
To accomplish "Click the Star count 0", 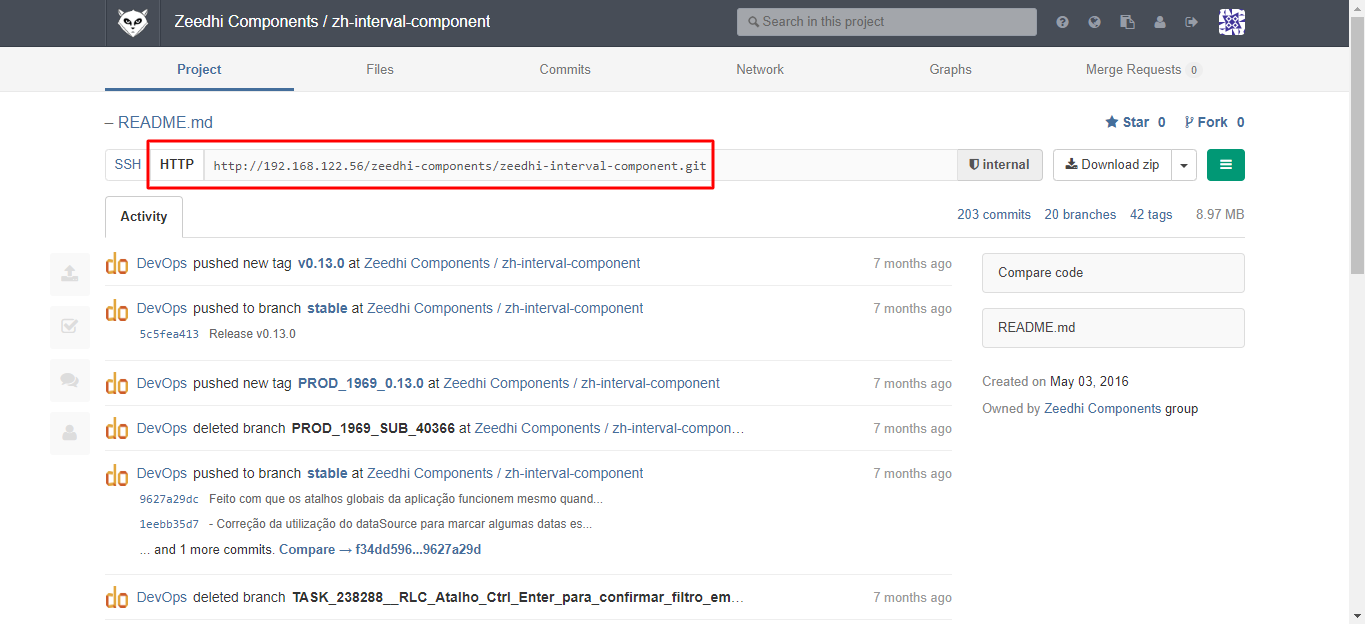I will (x=1161, y=122).
